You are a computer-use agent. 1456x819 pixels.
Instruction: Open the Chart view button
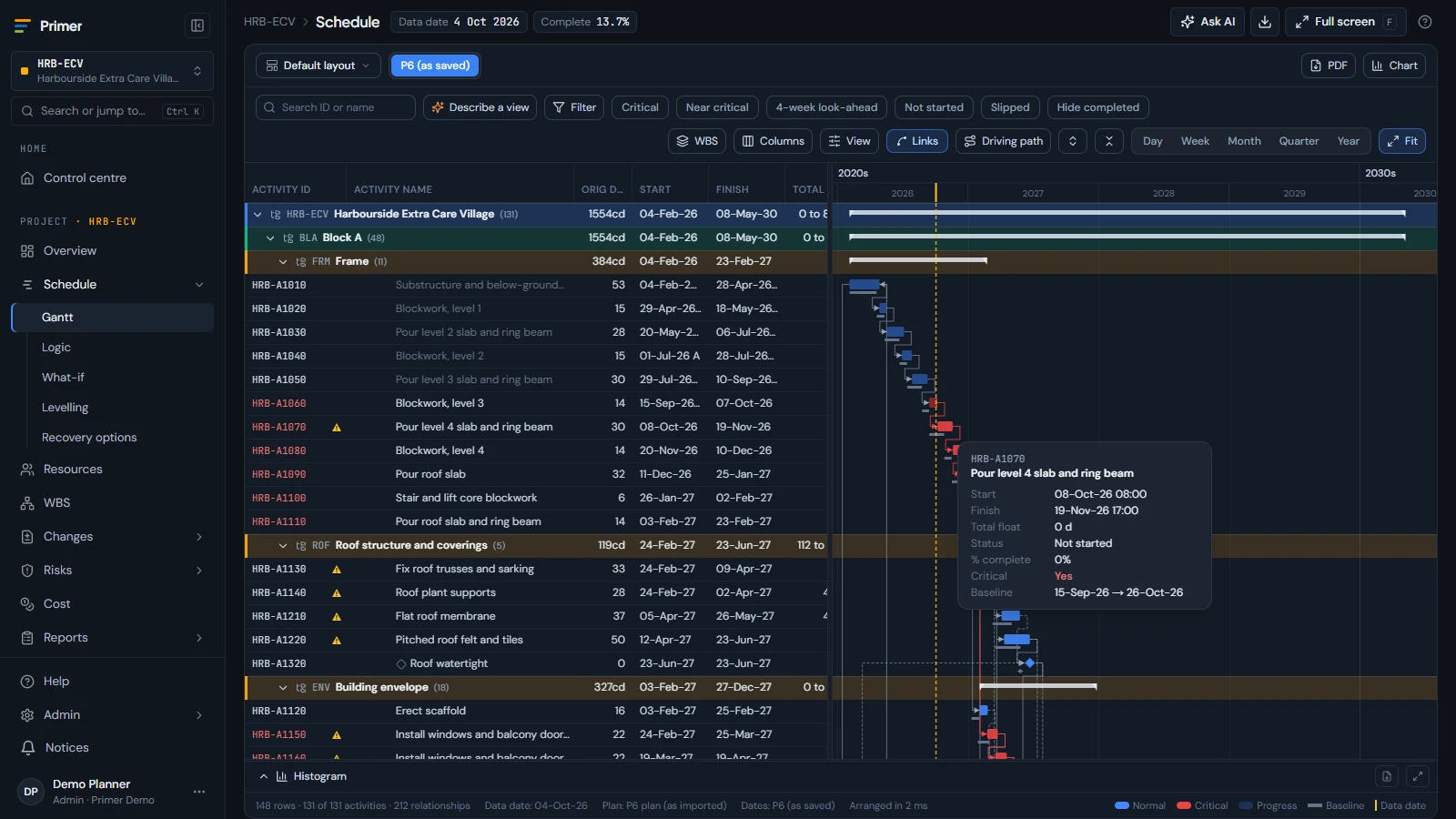coord(1394,66)
